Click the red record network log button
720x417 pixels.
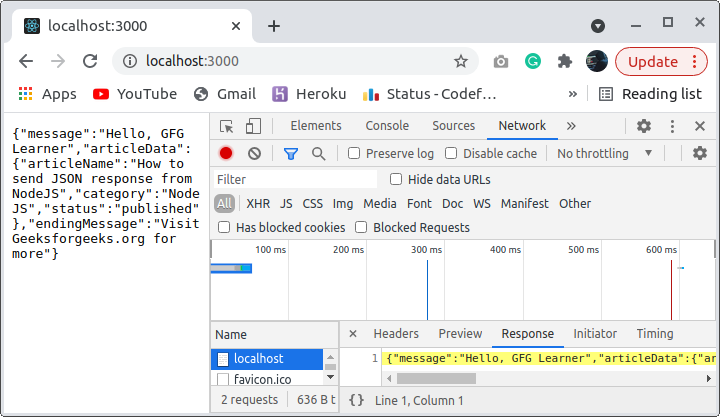226,153
